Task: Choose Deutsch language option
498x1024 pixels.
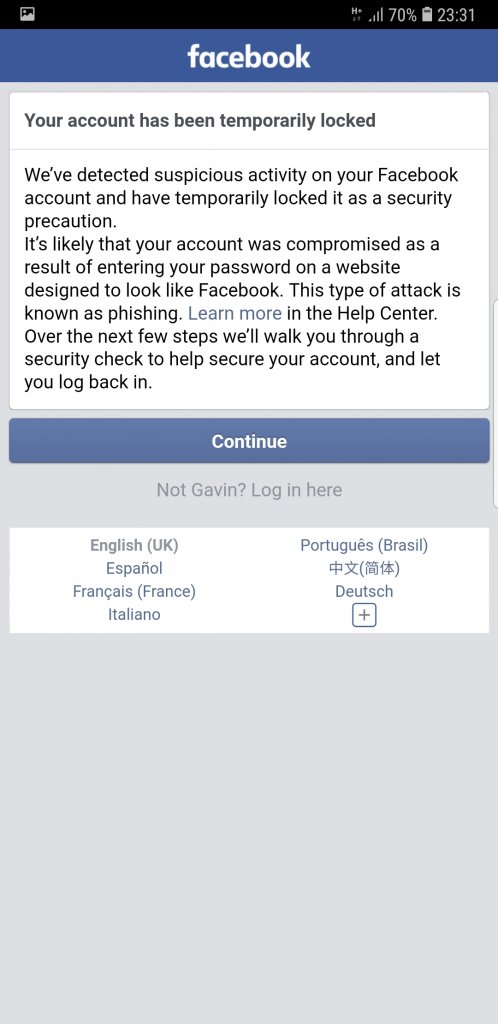Action: [364, 591]
